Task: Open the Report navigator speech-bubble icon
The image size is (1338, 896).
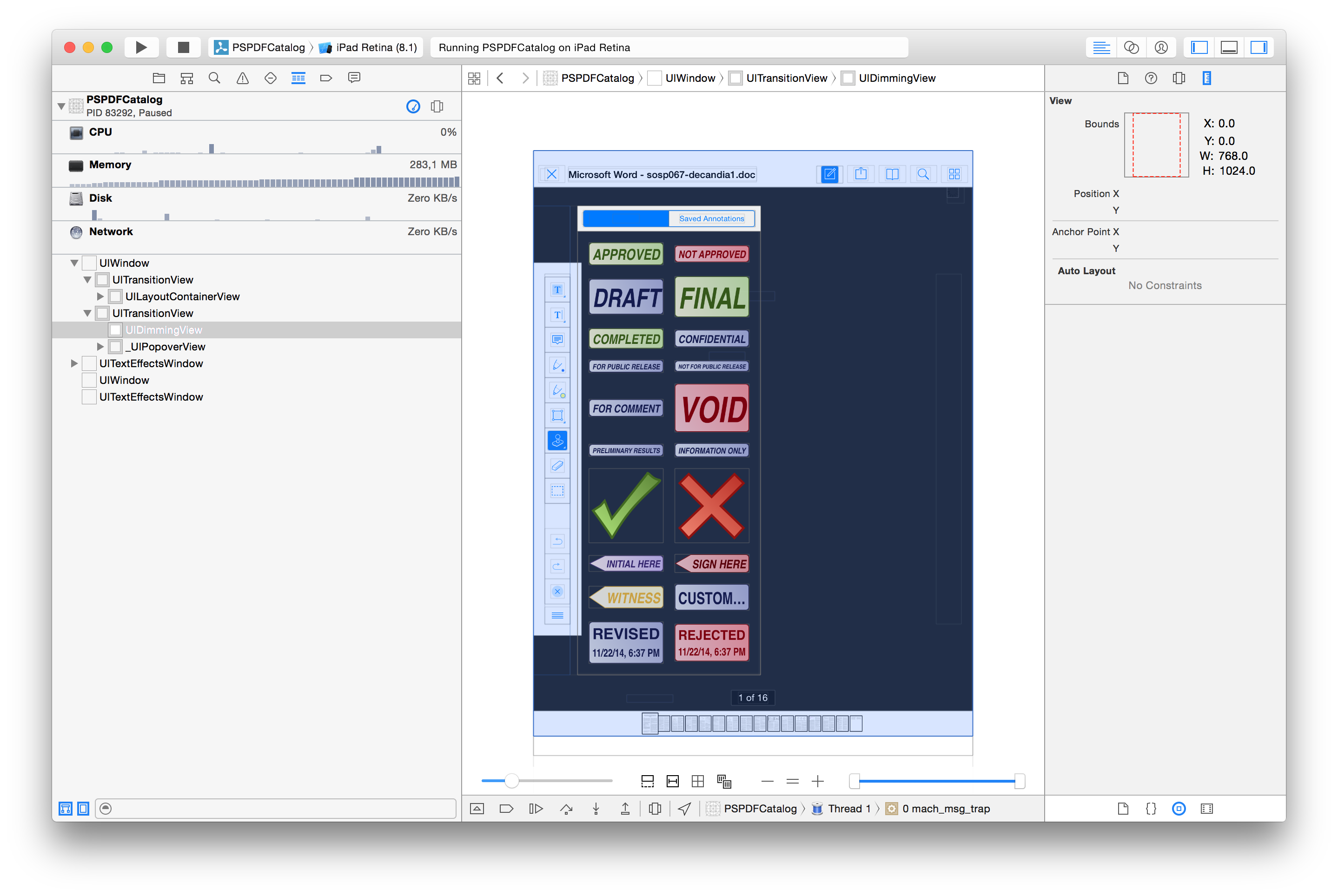Action: pos(354,78)
